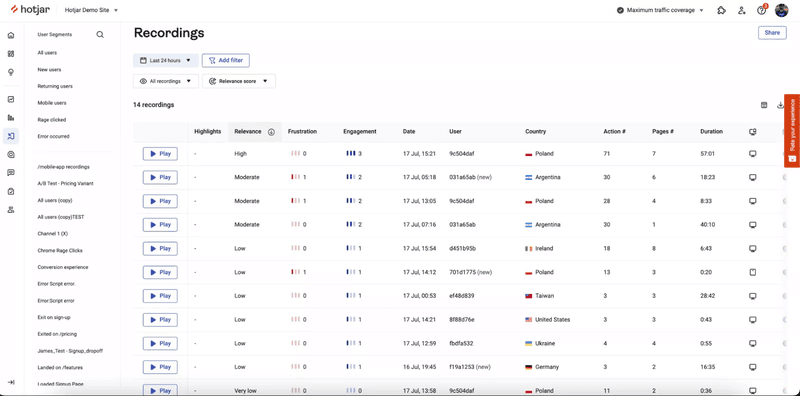Image resolution: width=800 pixels, height=396 pixels.
Task: Select the Landed on /features segment
Action: [60, 367]
